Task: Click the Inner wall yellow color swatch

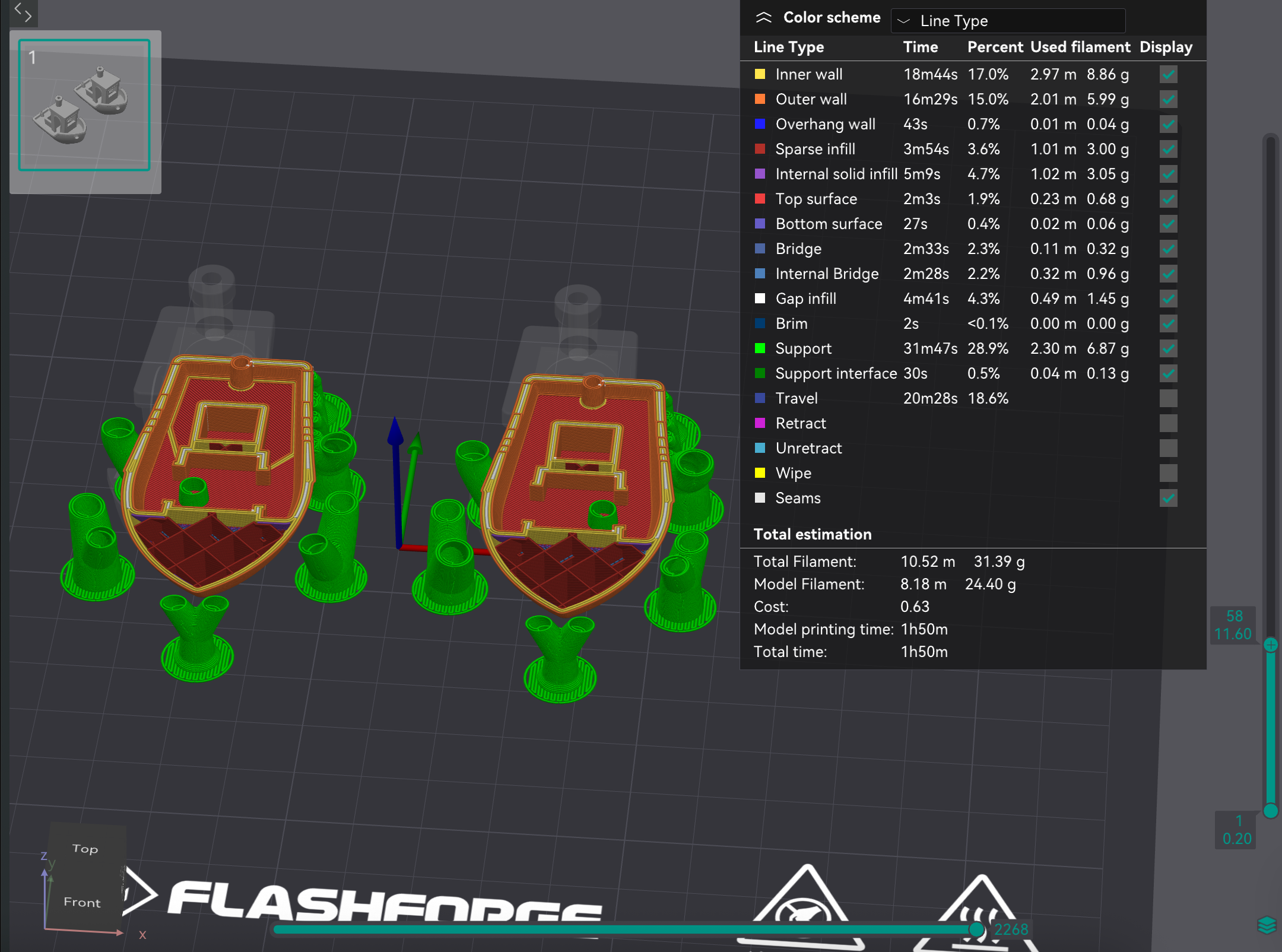Action: (760, 74)
